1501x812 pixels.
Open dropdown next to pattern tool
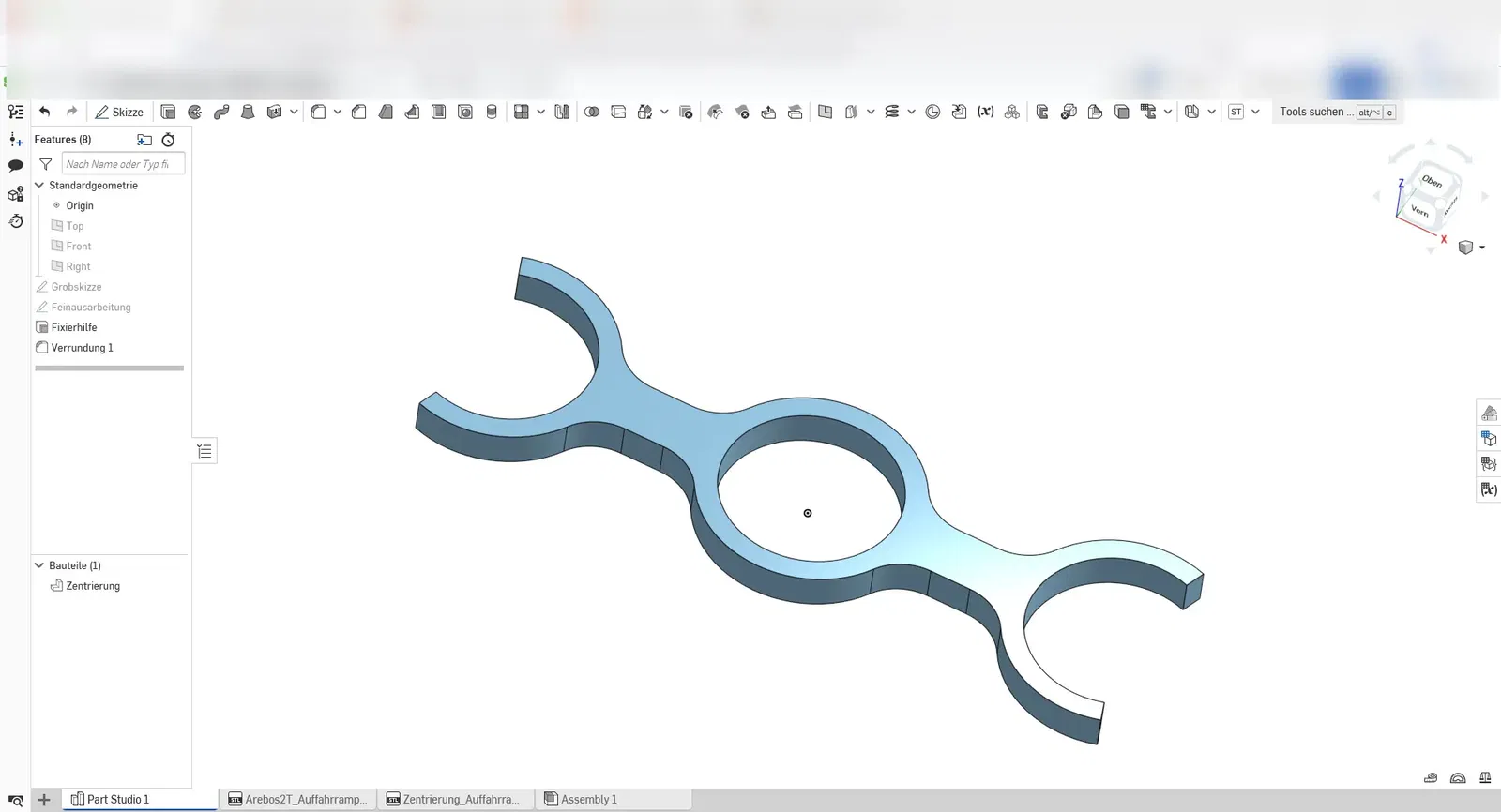click(541, 112)
